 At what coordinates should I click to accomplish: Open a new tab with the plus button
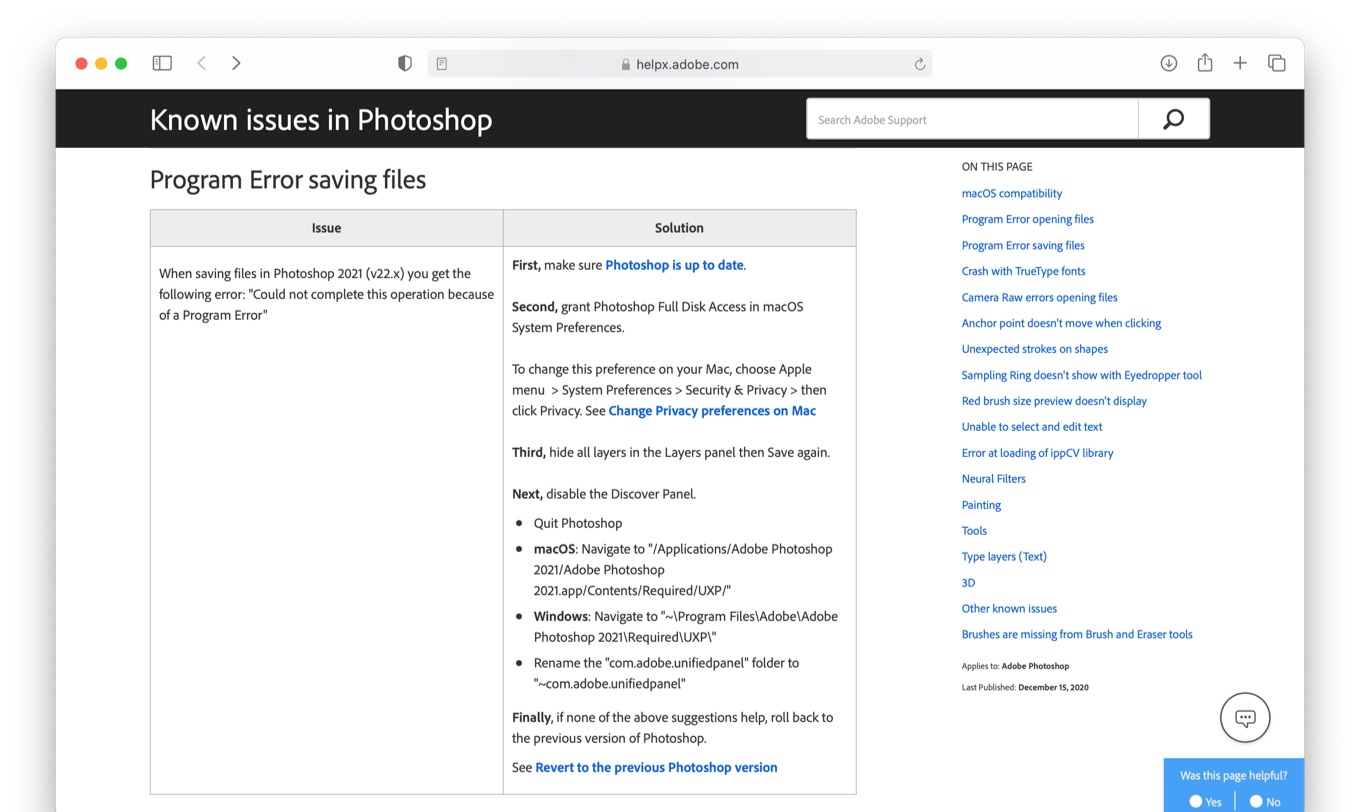tap(1240, 62)
